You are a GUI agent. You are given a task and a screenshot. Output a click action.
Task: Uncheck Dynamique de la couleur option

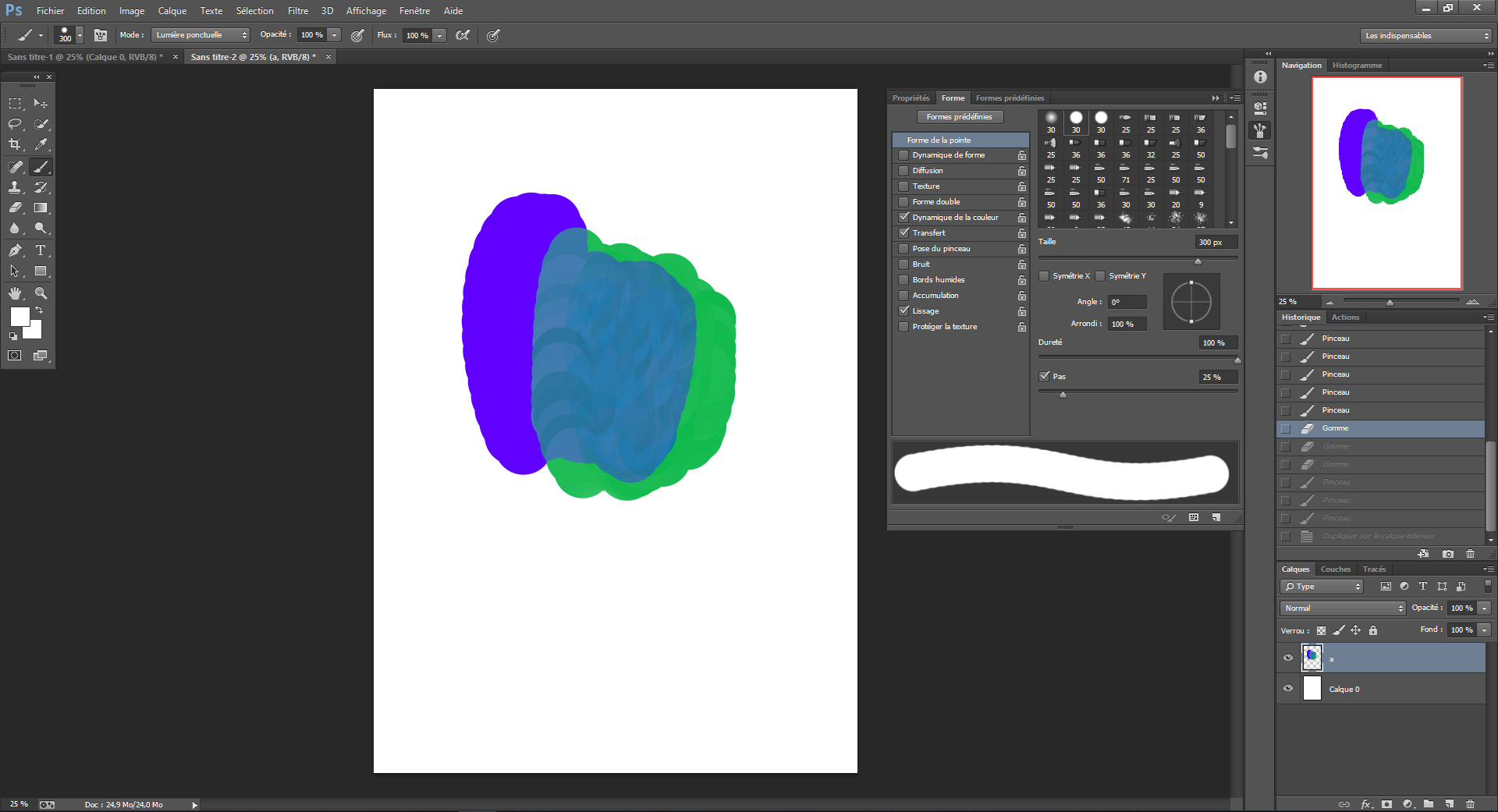(903, 218)
